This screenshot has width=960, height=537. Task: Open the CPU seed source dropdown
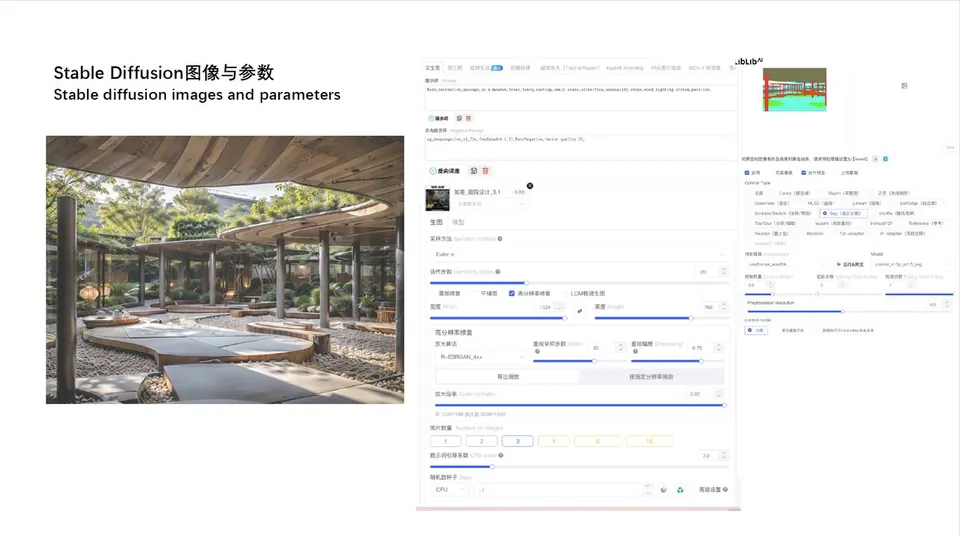(451, 490)
